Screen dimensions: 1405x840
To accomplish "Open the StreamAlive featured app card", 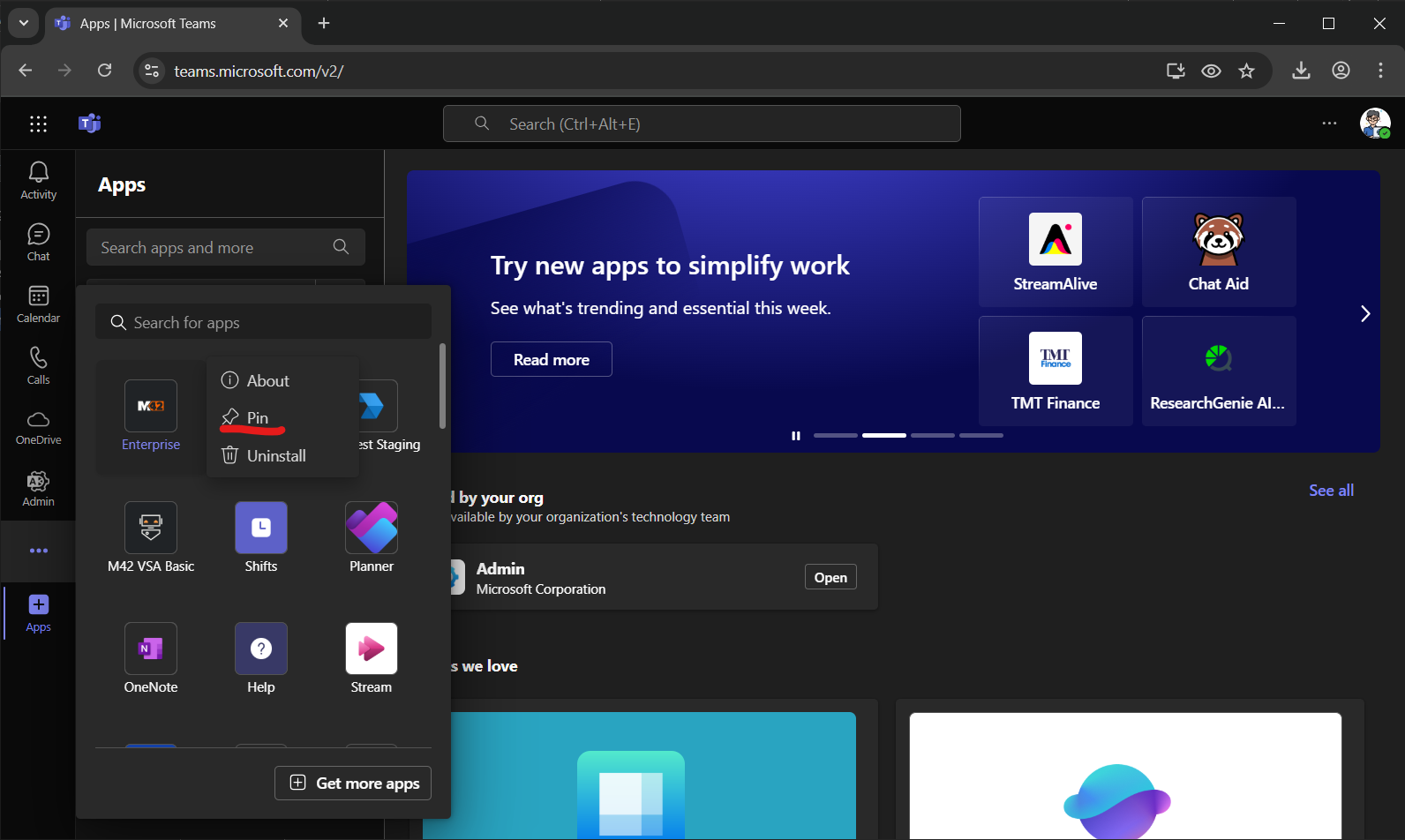I will 1056,251.
